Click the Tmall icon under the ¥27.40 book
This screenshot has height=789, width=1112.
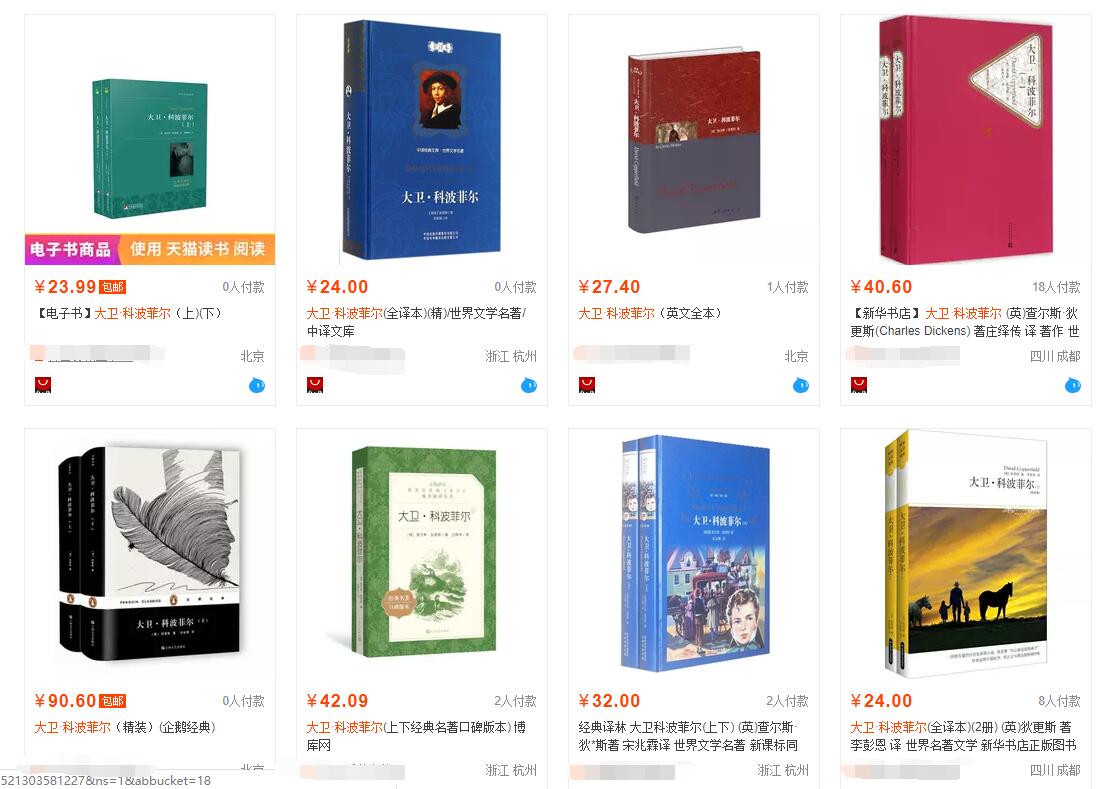[x=587, y=385]
